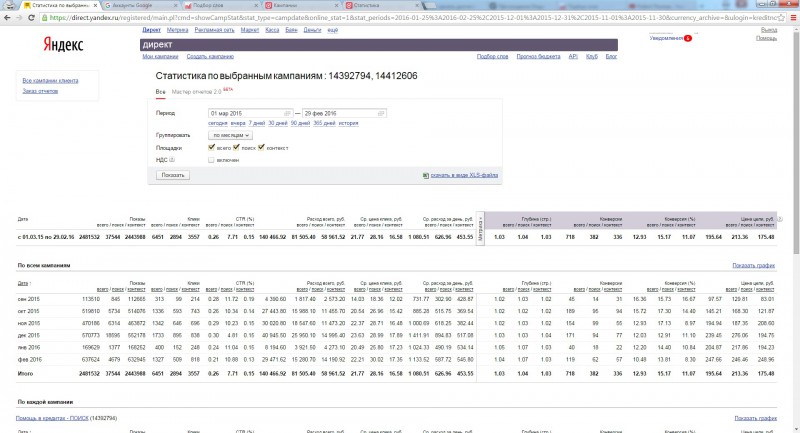Toggle the 'всего' platforms checkbox
Screen dimensions: 800x433
[211, 147]
